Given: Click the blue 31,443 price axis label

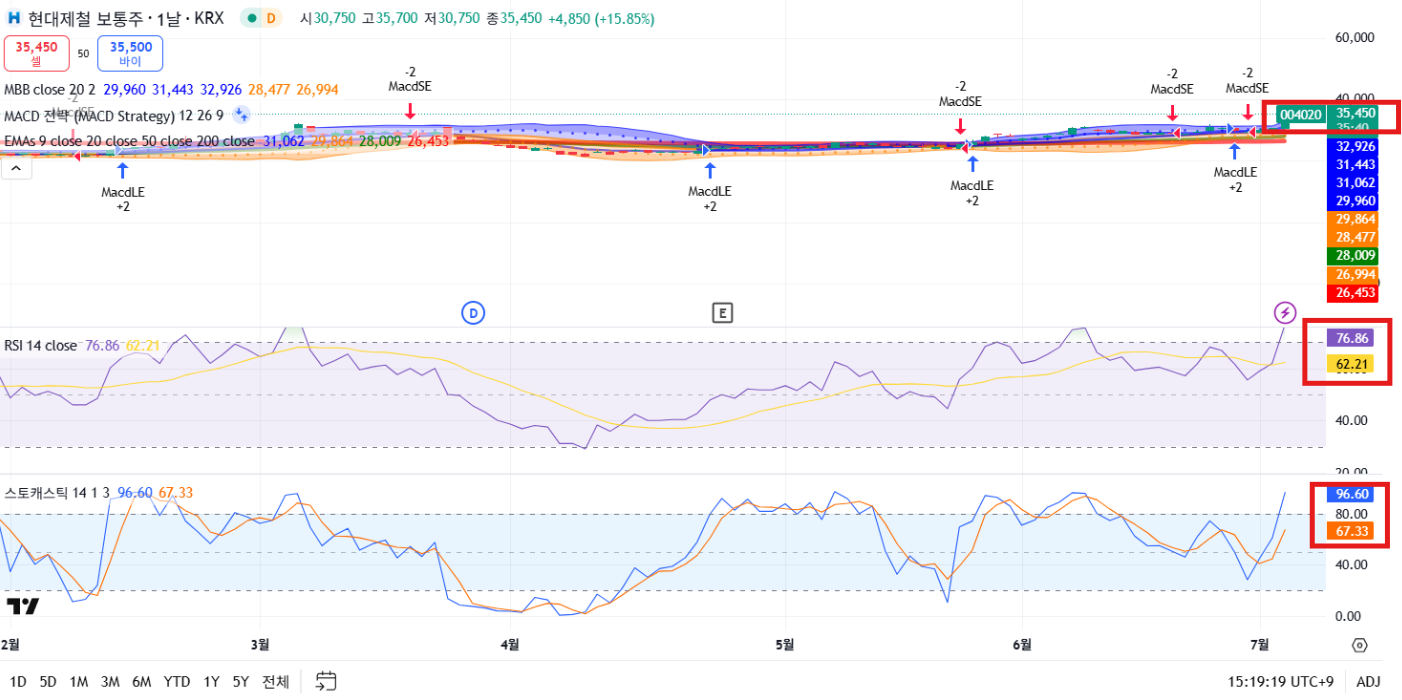Looking at the screenshot, I should coord(1352,164).
